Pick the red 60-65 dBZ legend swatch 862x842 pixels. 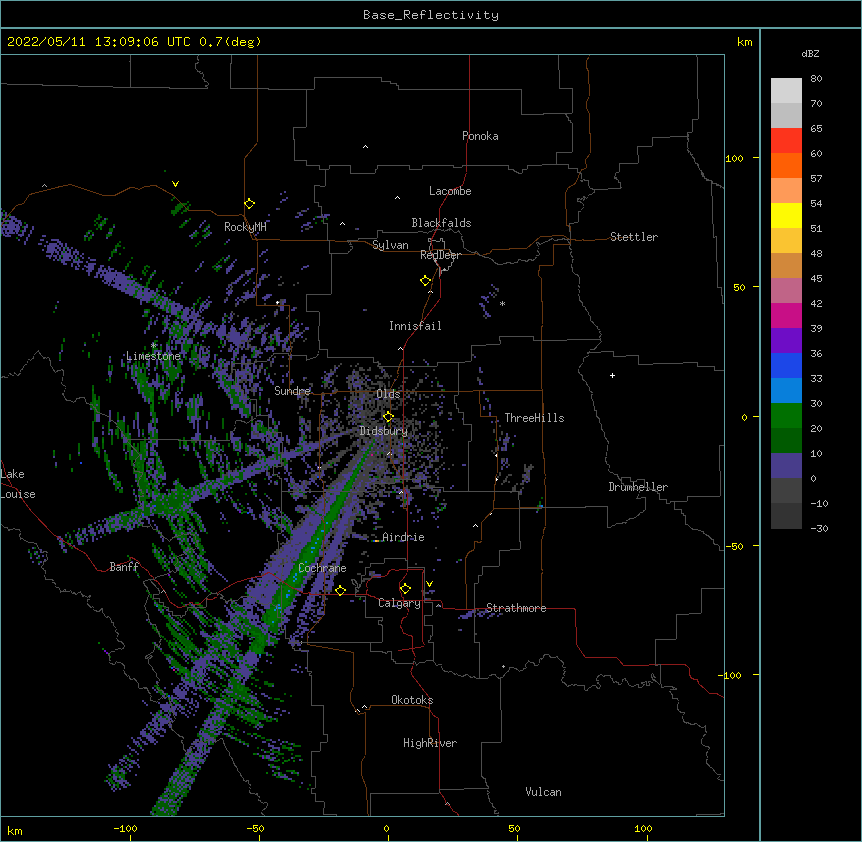coord(786,141)
